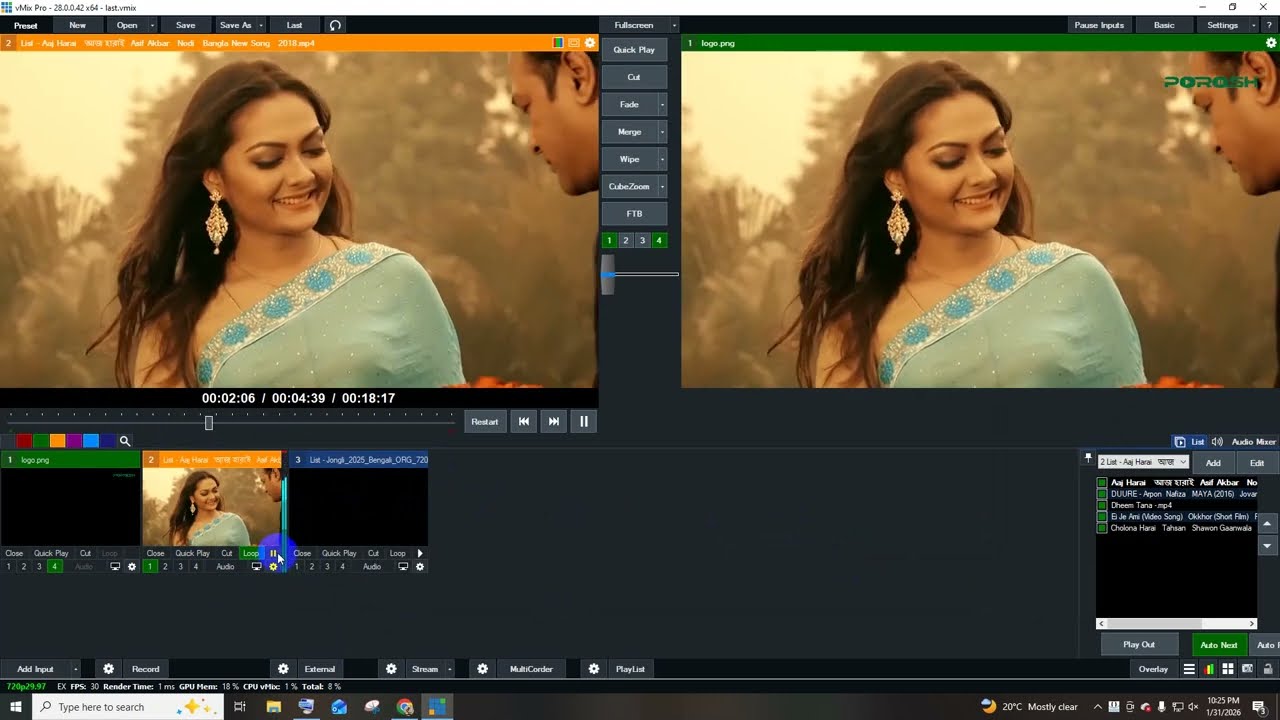The height and width of the screenshot is (720, 1280).
Task: Click monitor icon on logo.png input
Action: pyautogui.click(x=115, y=567)
